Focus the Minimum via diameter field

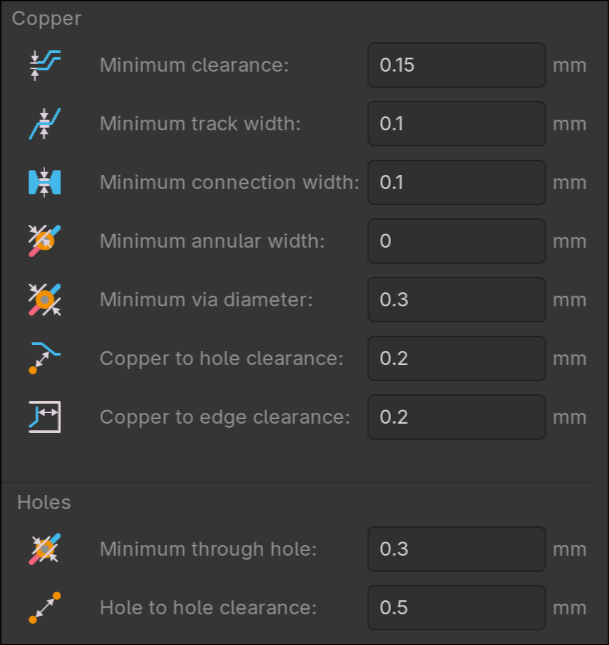coord(456,300)
